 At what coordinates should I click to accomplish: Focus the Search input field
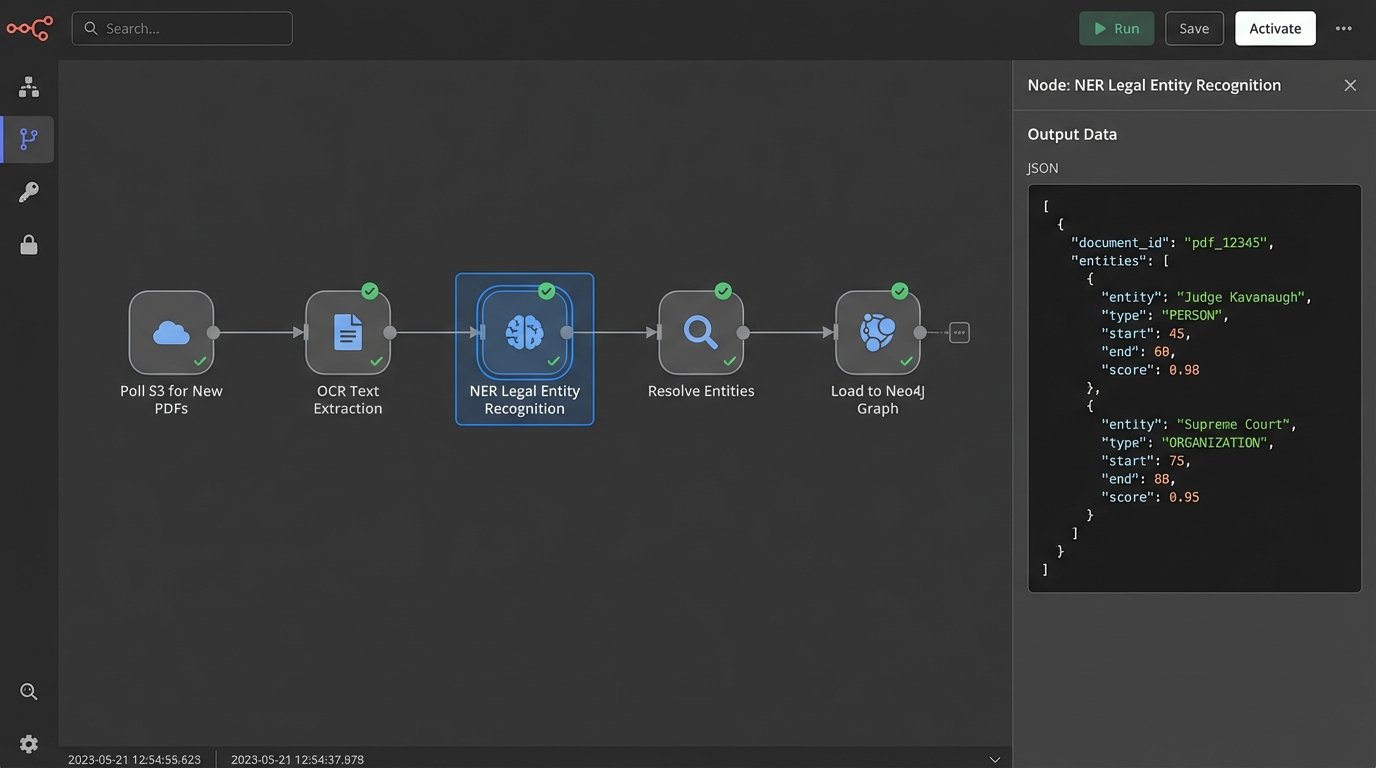182,28
